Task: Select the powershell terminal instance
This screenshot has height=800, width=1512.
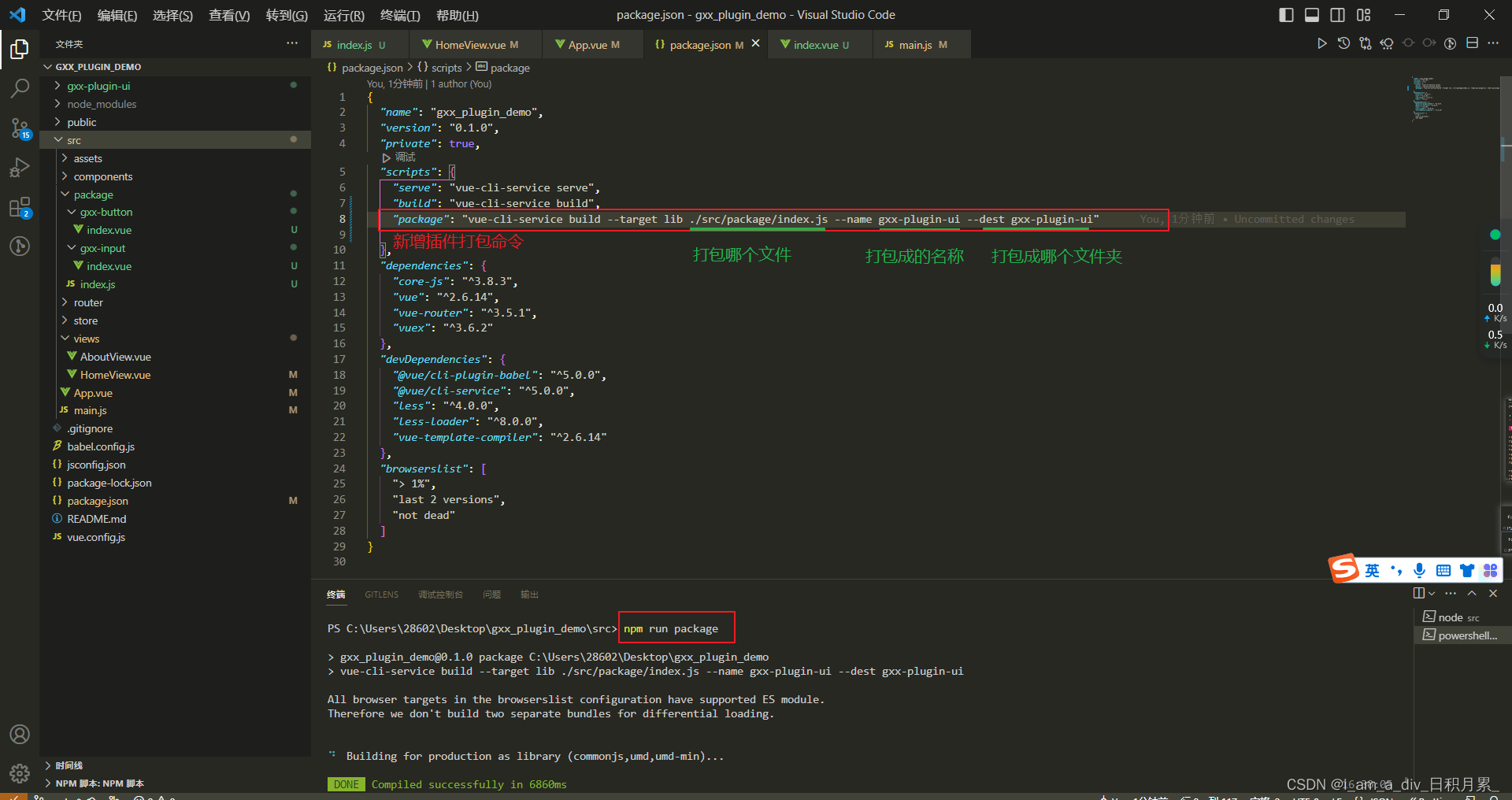Action: (x=1462, y=635)
